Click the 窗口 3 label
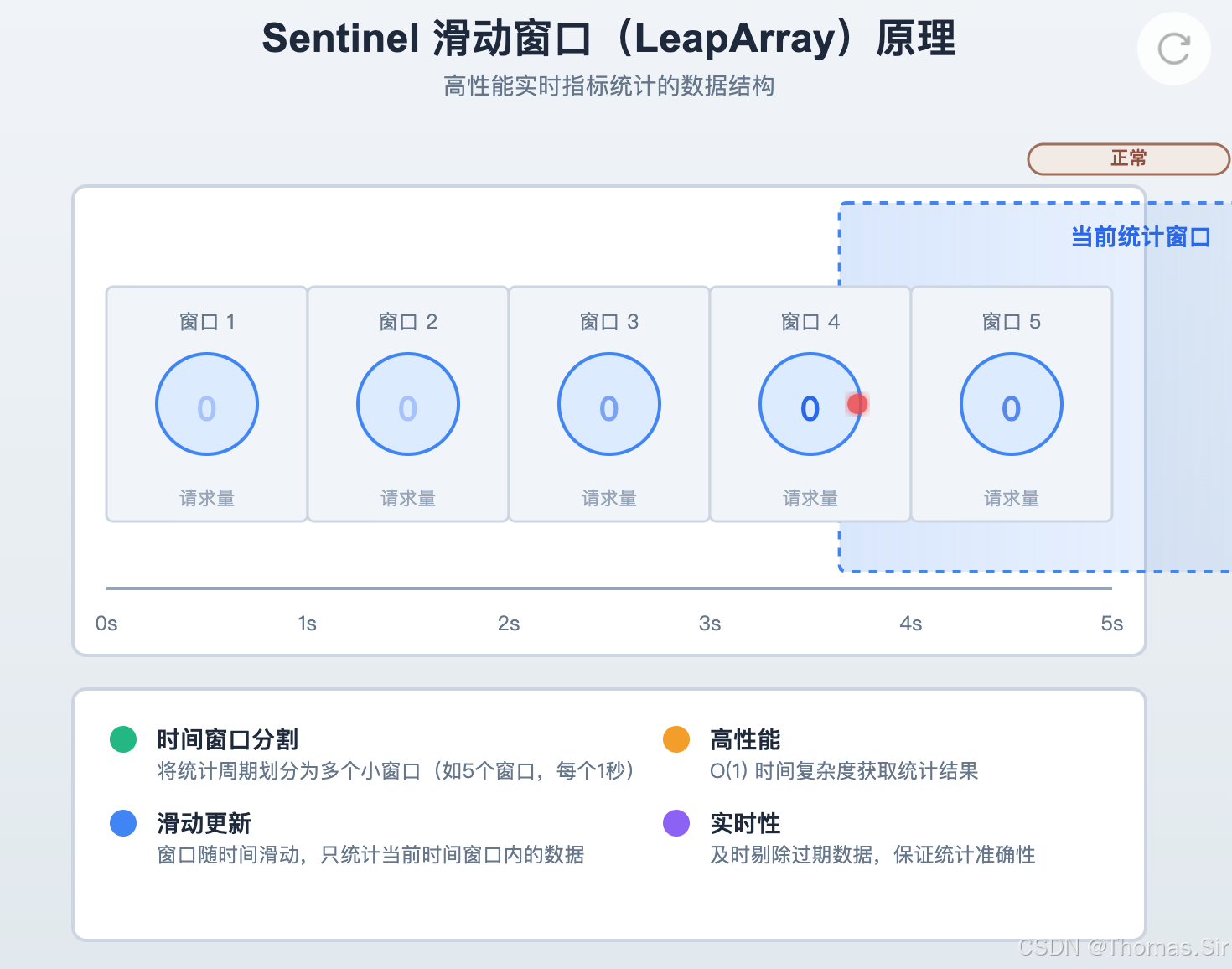Image resolution: width=1232 pixels, height=969 pixels. [609, 322]
